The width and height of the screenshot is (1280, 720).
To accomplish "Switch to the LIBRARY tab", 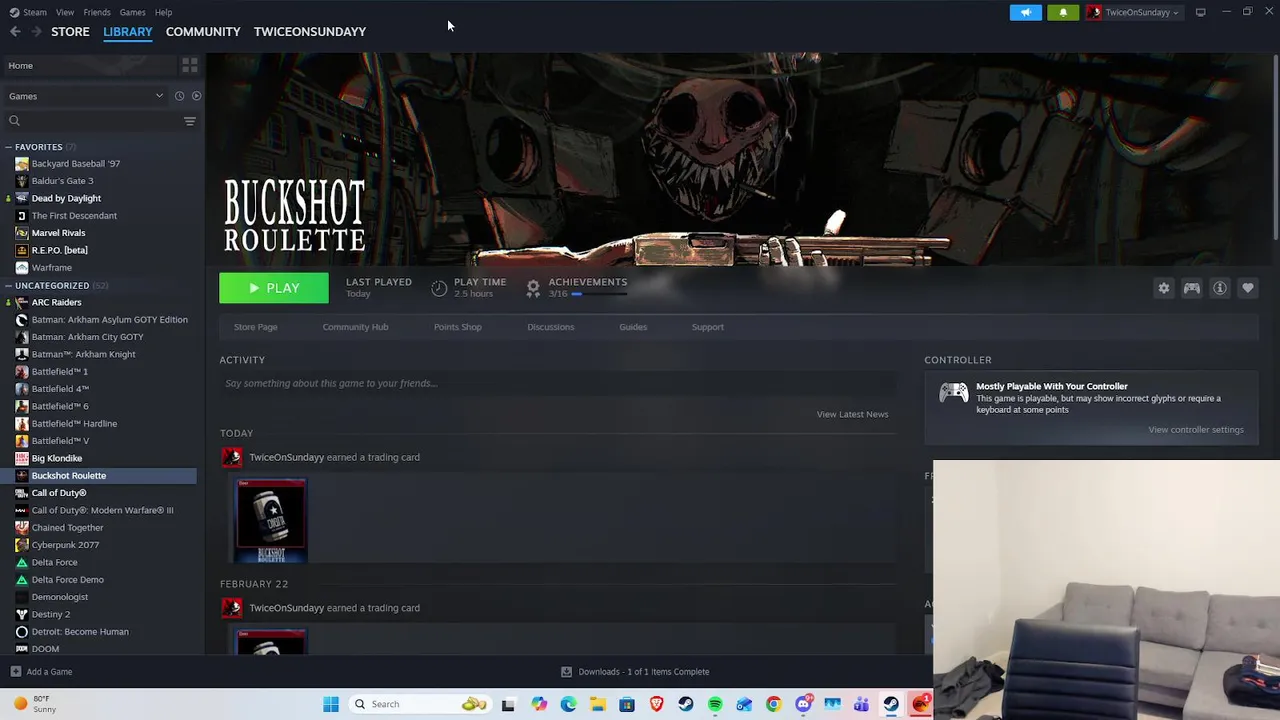I will coord(128,32).
